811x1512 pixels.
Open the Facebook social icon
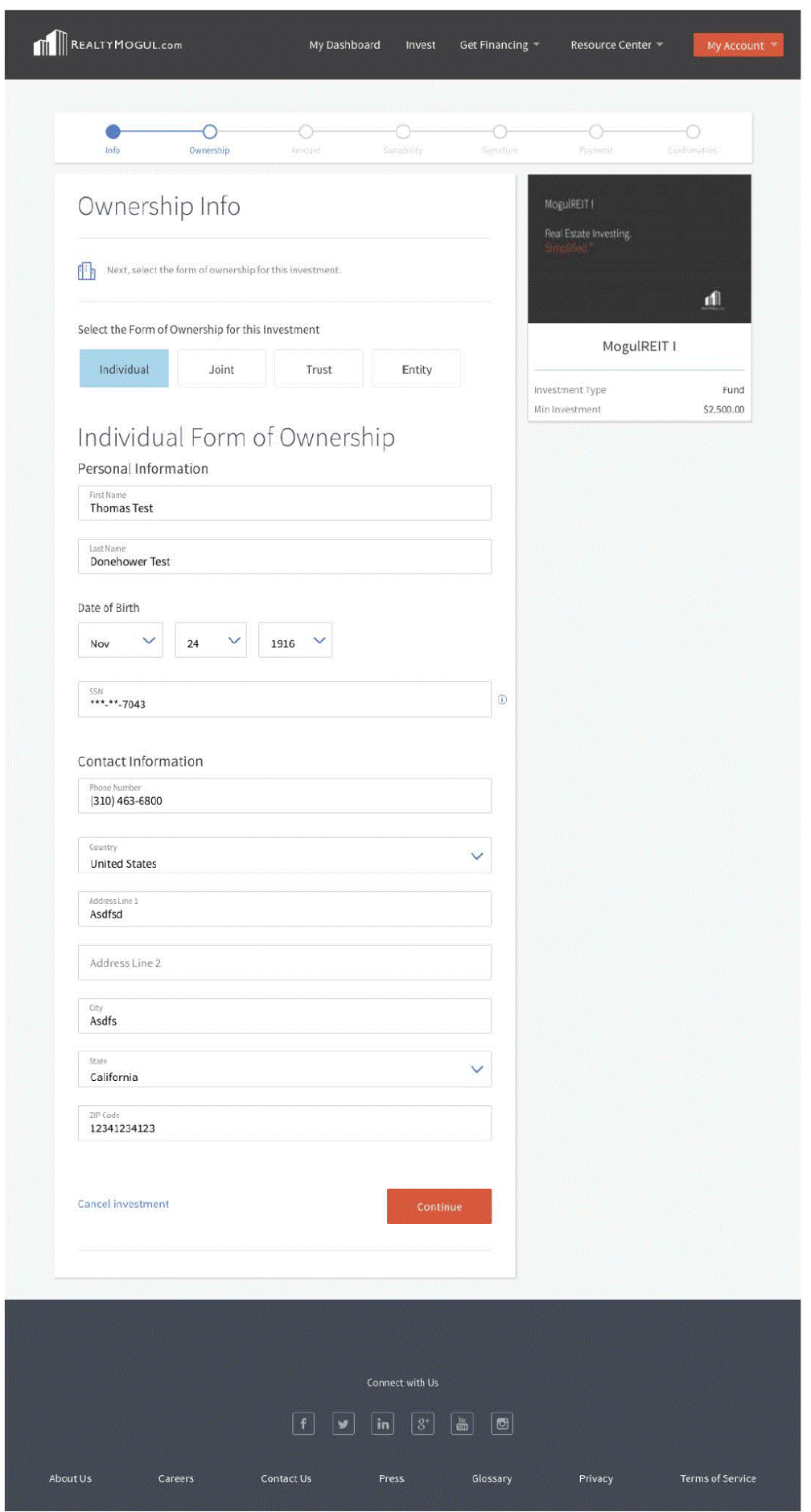[x=303, y=1424]
